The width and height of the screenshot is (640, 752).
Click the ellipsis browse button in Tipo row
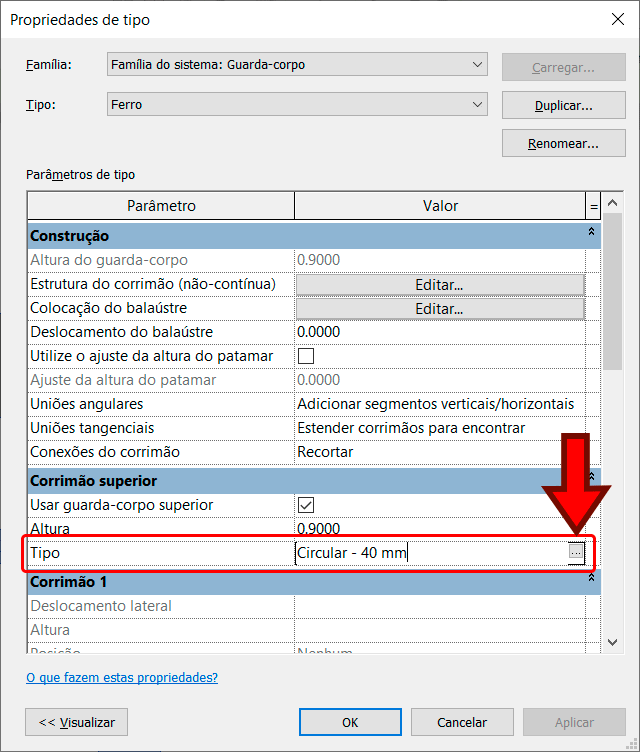tap(575, 553)
